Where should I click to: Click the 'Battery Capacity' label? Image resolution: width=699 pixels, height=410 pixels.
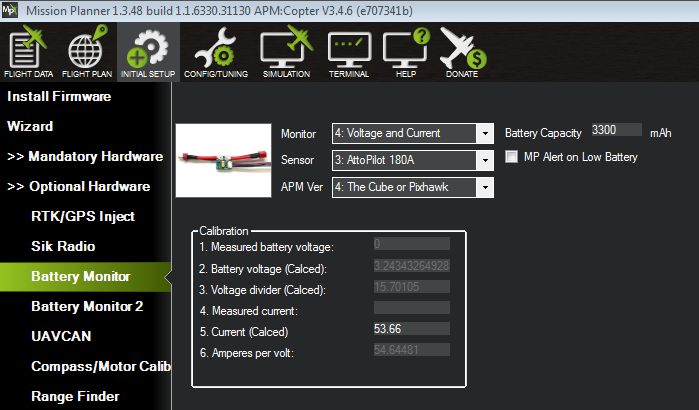pyautogui.click(x=543, y=133)
